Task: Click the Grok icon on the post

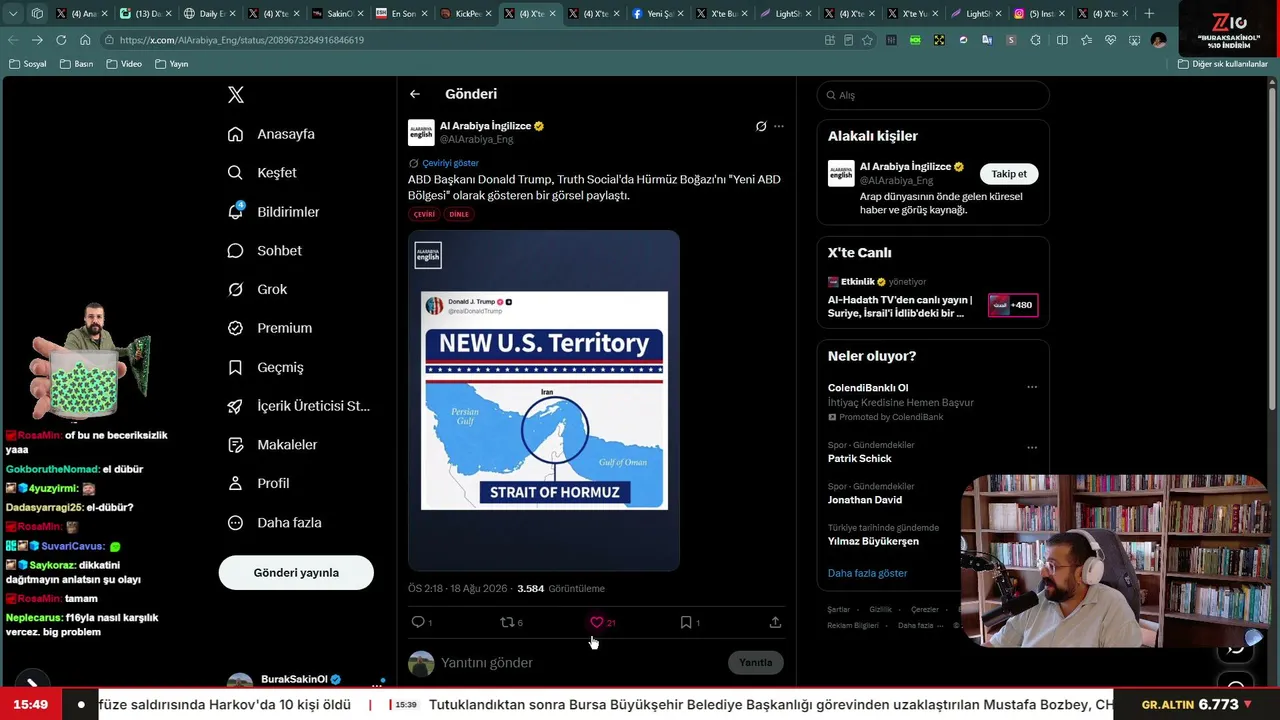Action: click(761, 126)
